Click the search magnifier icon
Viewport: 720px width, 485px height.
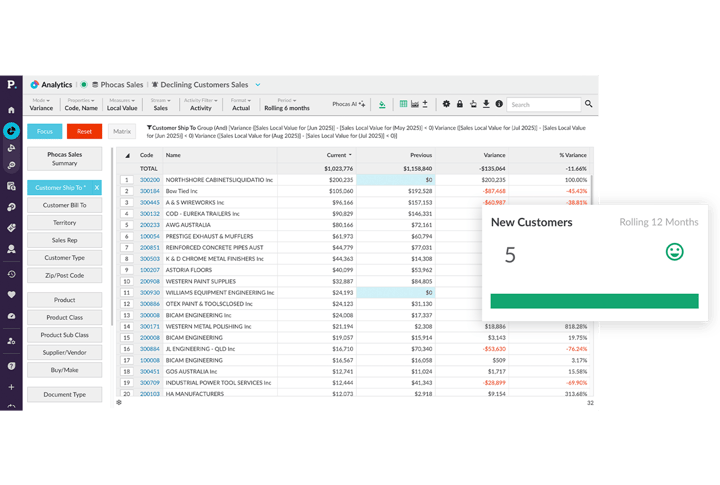pos(588,104)
